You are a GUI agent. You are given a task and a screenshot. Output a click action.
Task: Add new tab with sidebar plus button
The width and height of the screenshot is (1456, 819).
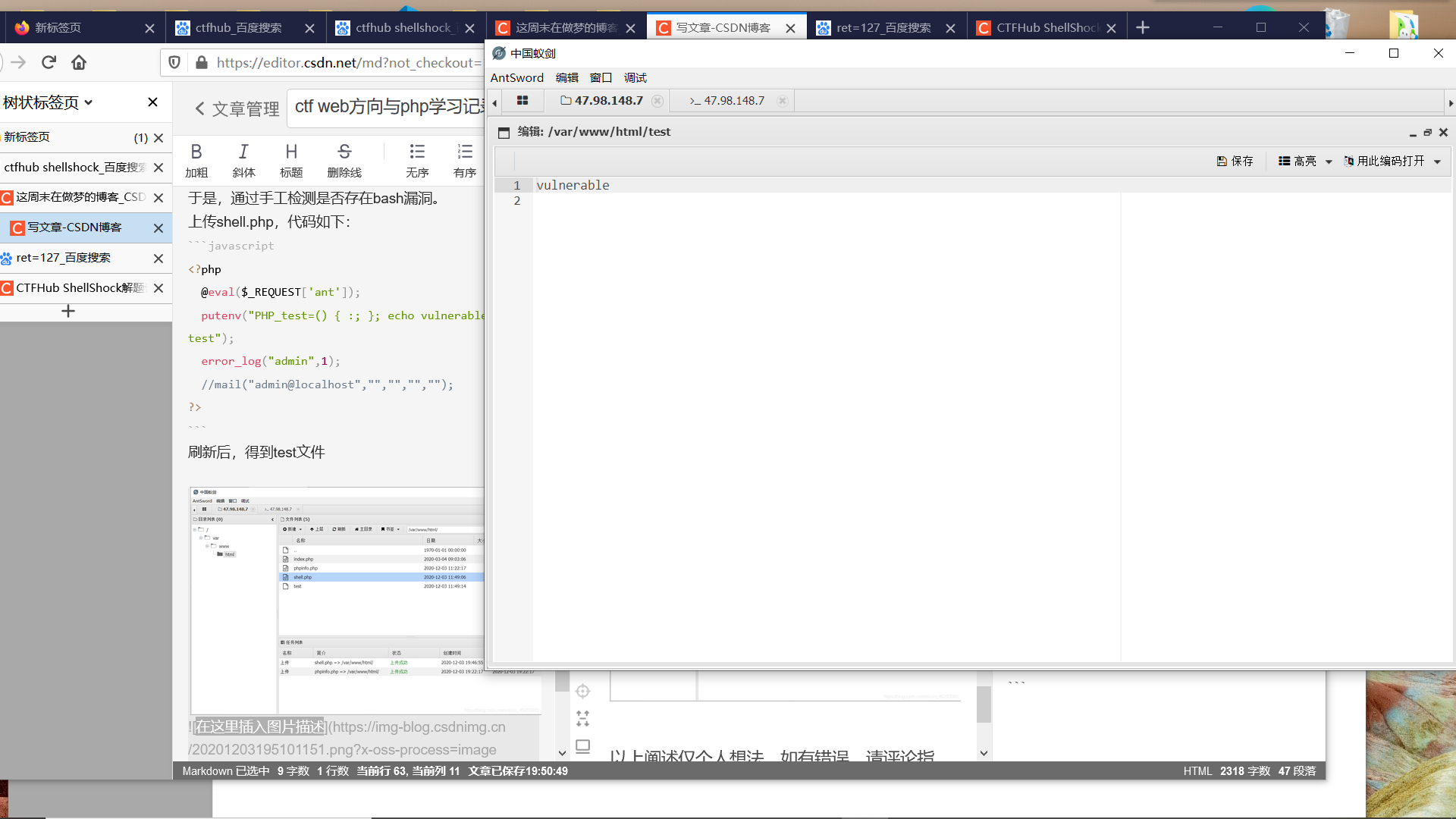pyautogui.click(x=68, y=311)
